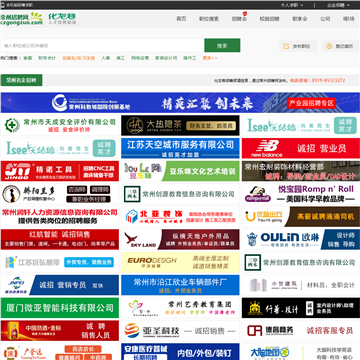
Task: Focus the job keyword search field
Action: pos(103,46)
